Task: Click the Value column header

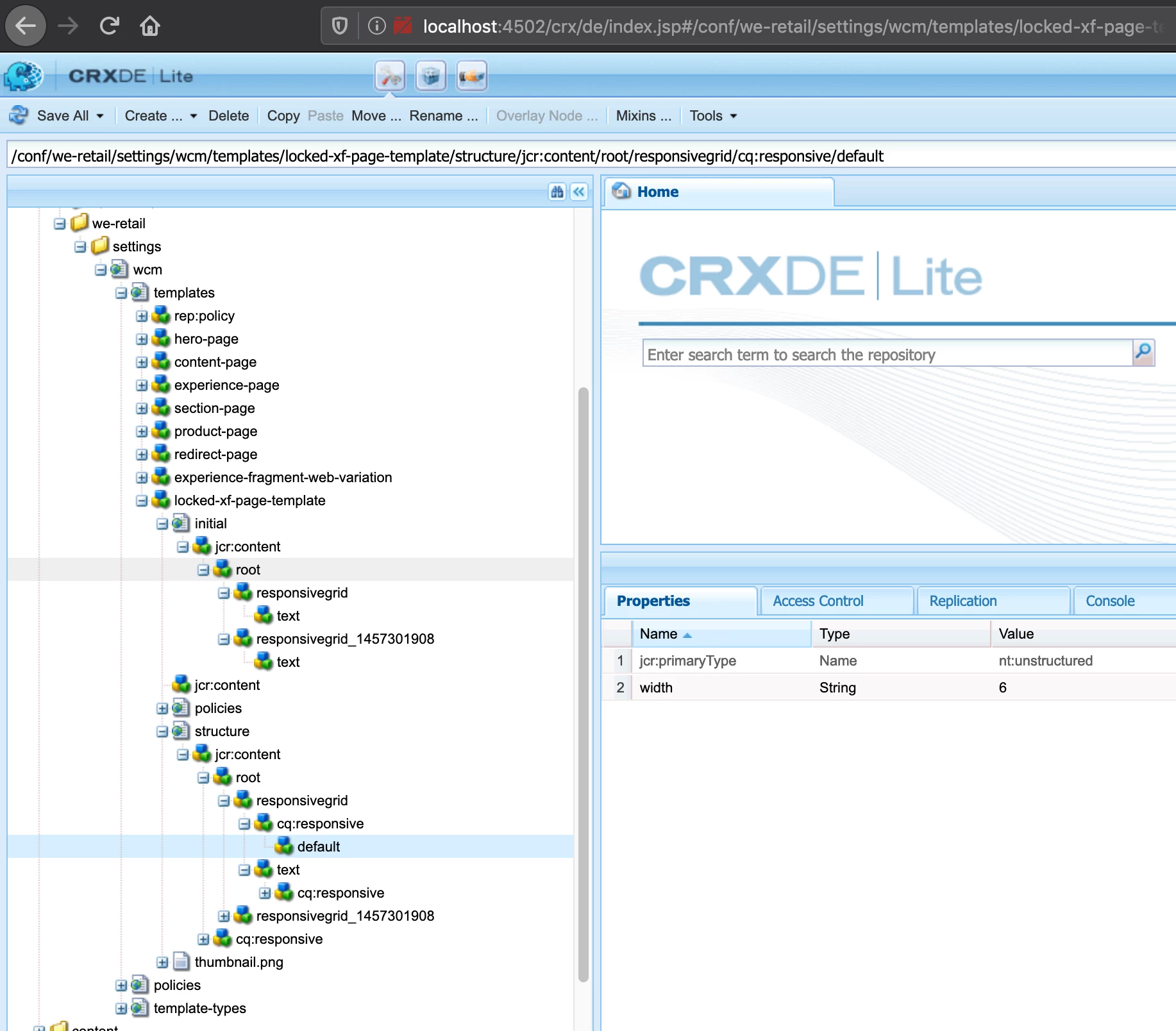Action: [x=1083, y=633]
